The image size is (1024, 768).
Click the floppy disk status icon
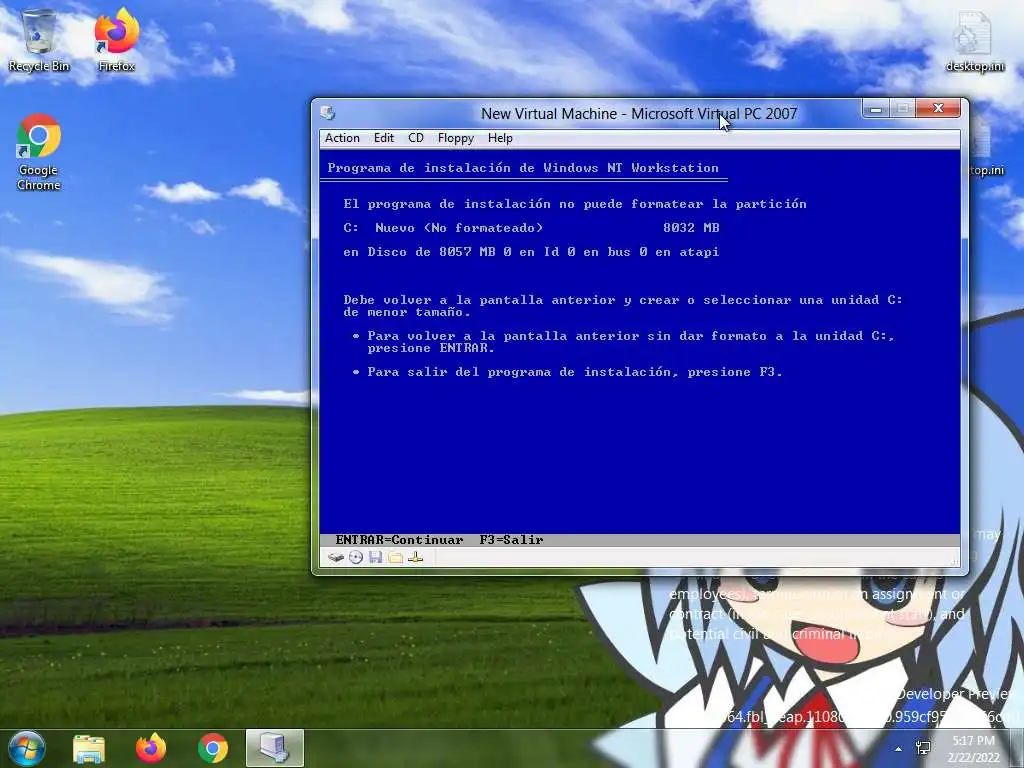[x=376, y=557]
